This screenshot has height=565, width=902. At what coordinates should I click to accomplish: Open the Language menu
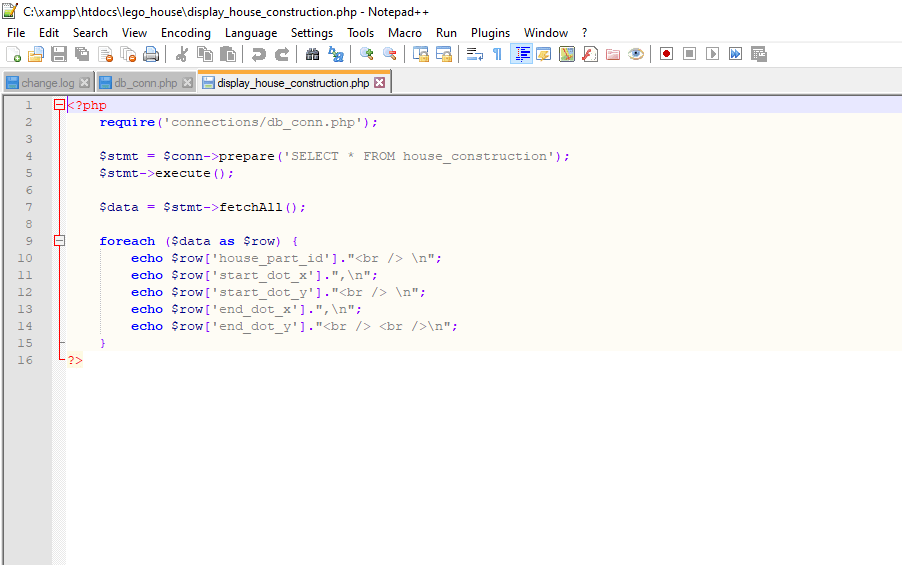click(x=251, y=33)
